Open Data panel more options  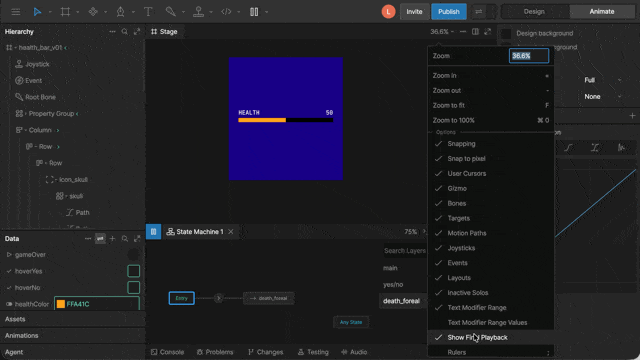click(x=88, y=239)
